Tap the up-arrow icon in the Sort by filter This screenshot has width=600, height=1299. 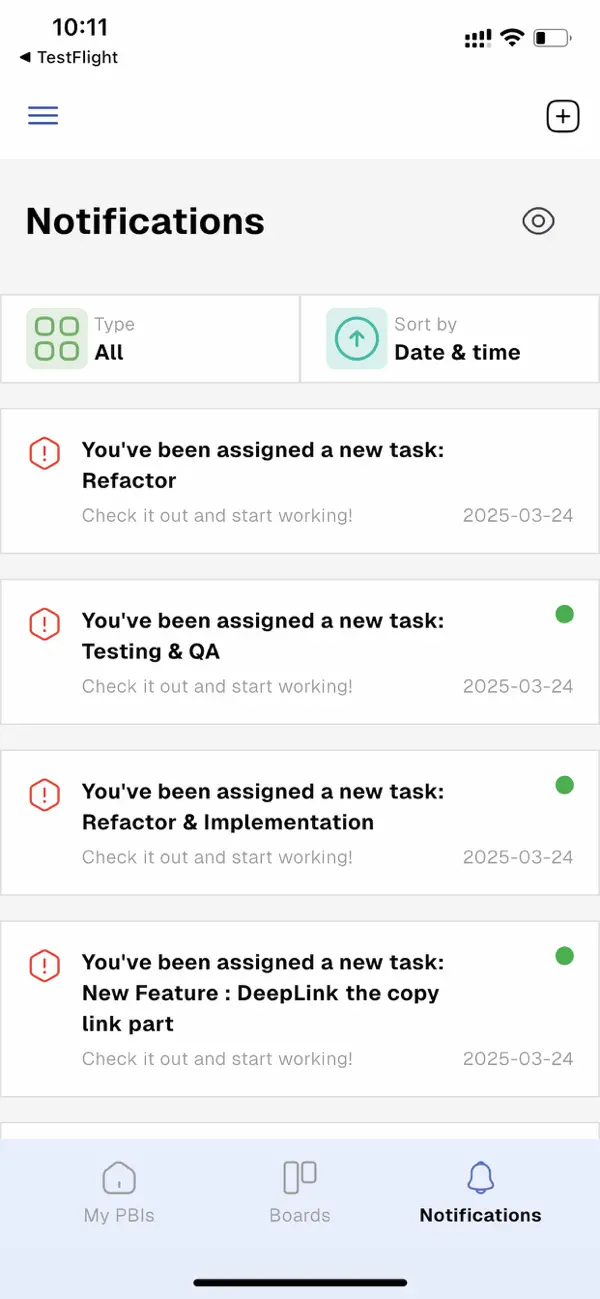pos(356,338)
